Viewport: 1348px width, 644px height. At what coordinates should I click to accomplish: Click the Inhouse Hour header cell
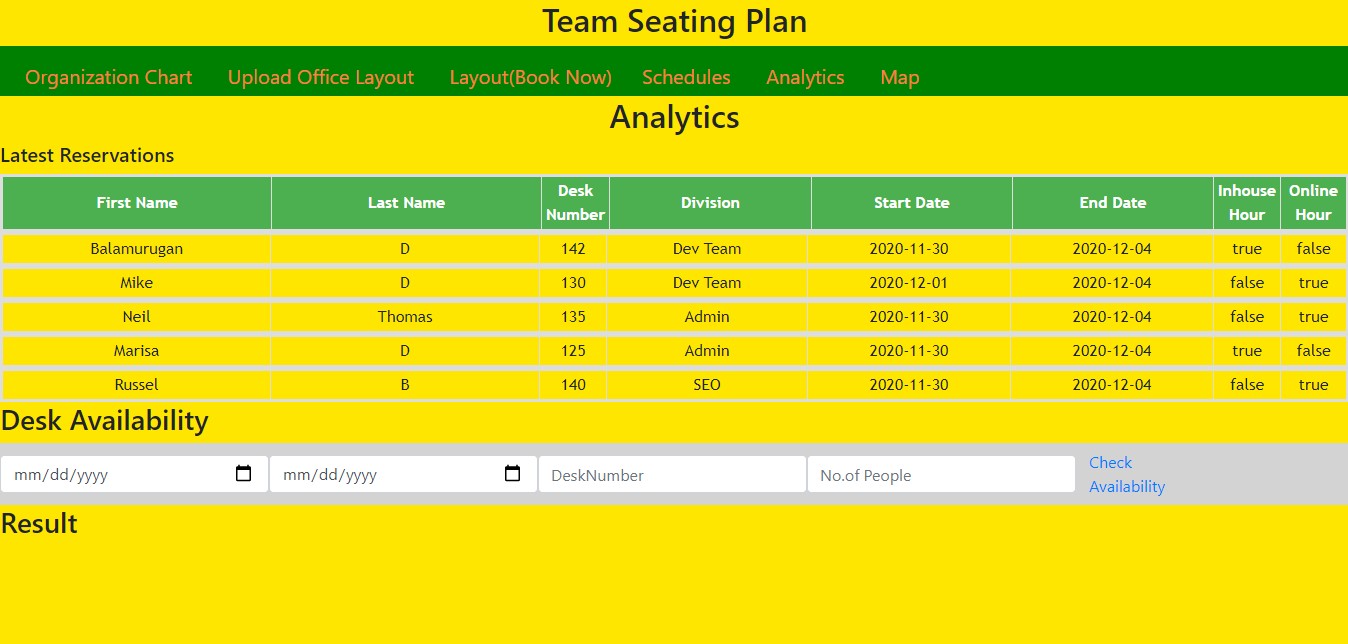click(x=1246, y=202)
